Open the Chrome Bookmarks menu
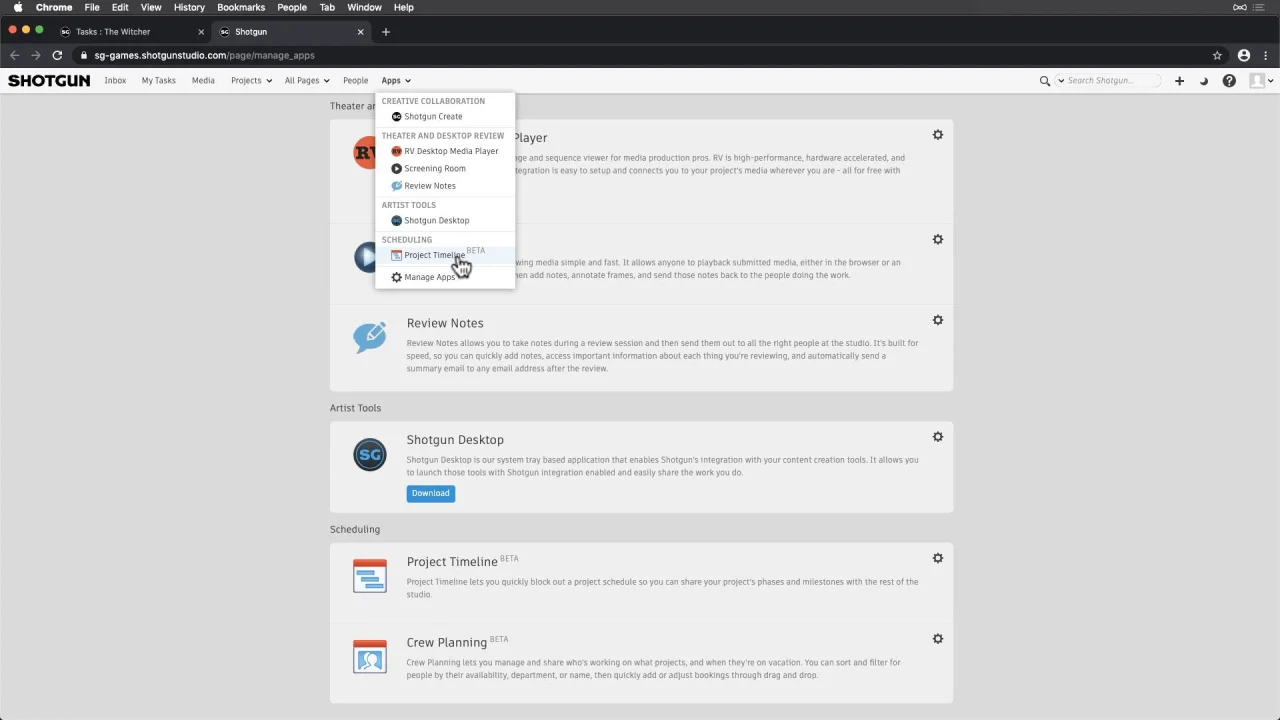The height and width of the screenshot is (720, 1280). point(241,7)
